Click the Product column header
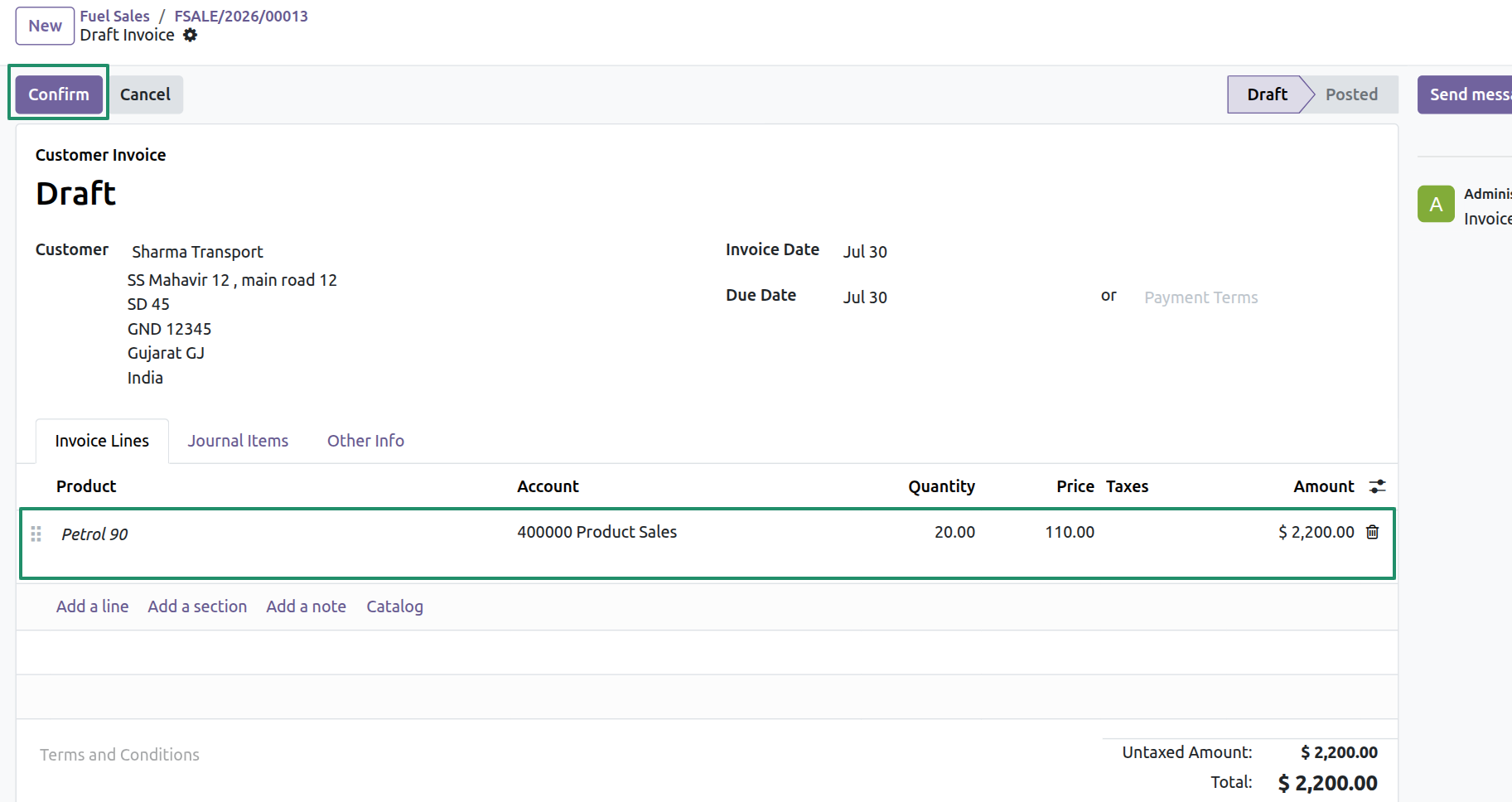This screenshot has height=802, width=1512. tap(86, 486)
